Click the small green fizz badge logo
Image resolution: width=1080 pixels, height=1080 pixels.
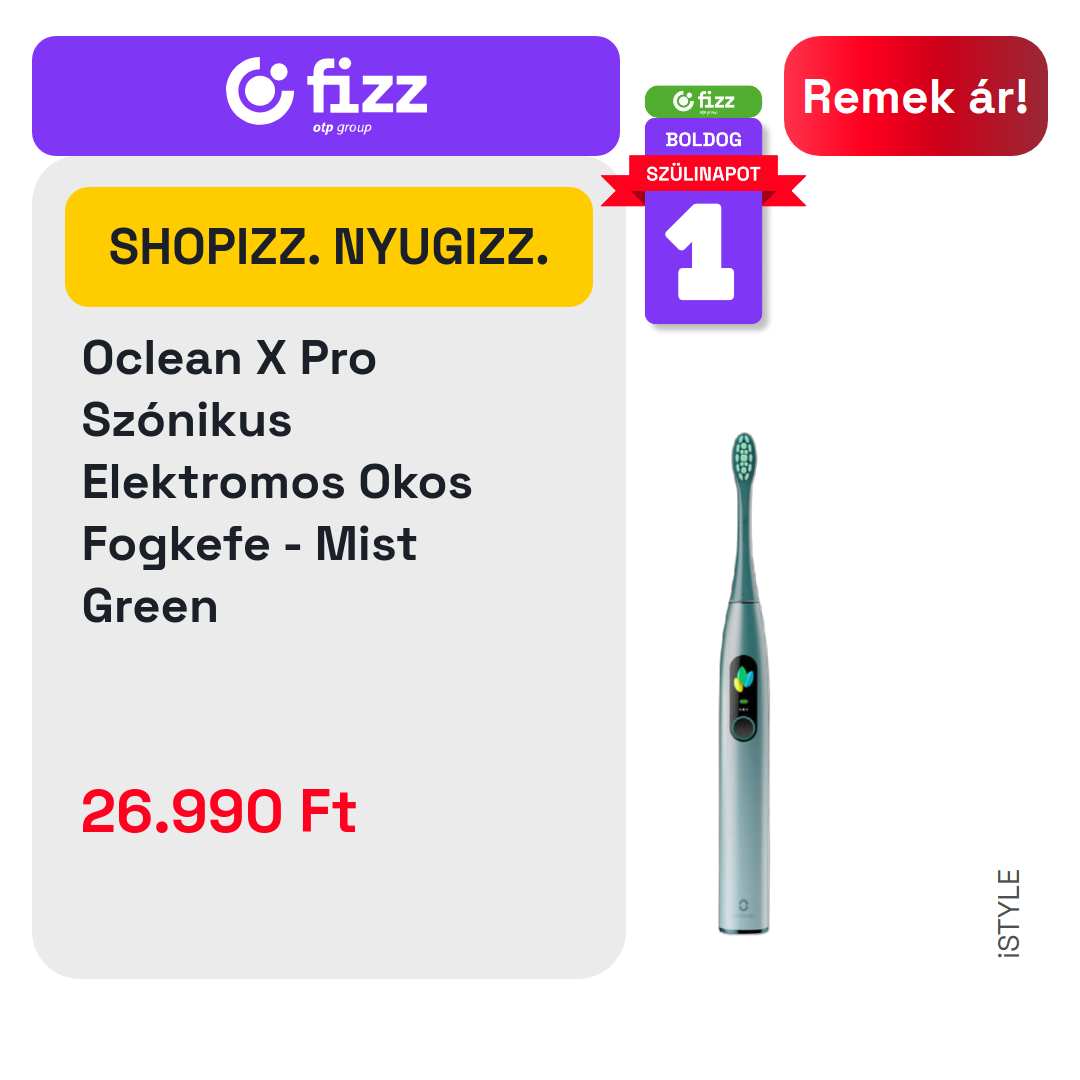703,102
